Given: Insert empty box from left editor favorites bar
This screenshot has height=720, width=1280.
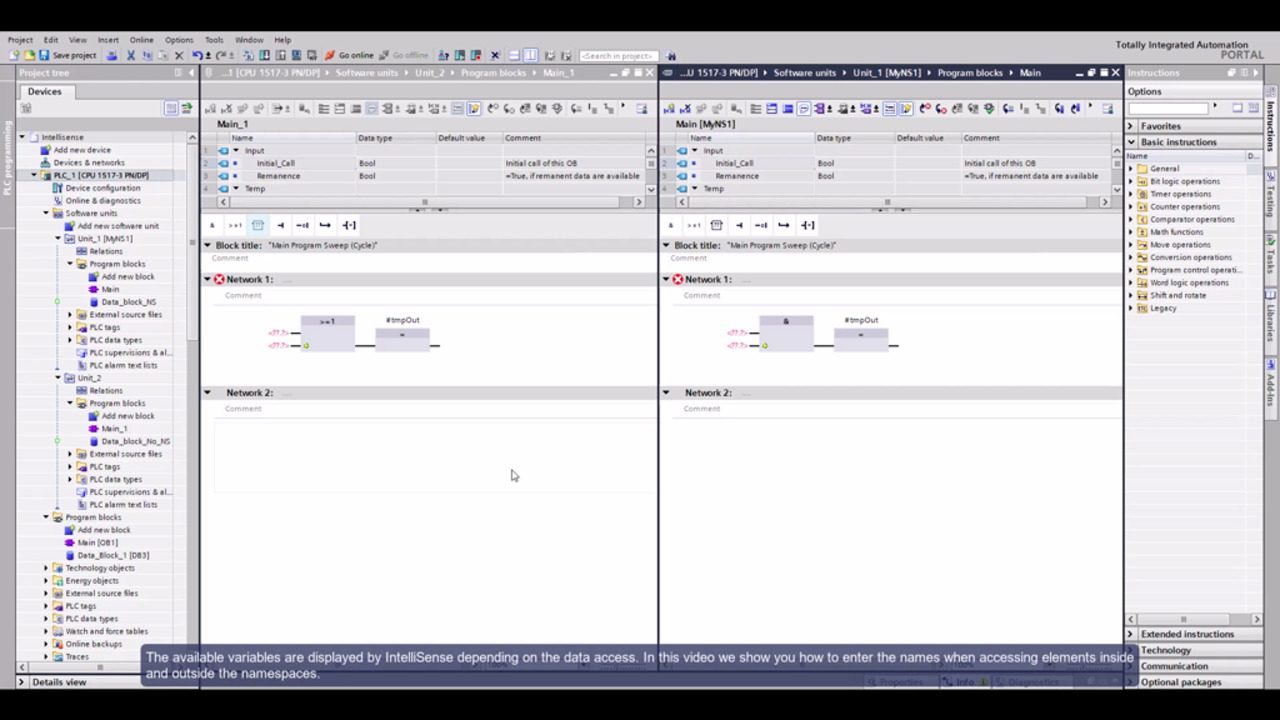Looking at the screenshot, I should (257, 225).
